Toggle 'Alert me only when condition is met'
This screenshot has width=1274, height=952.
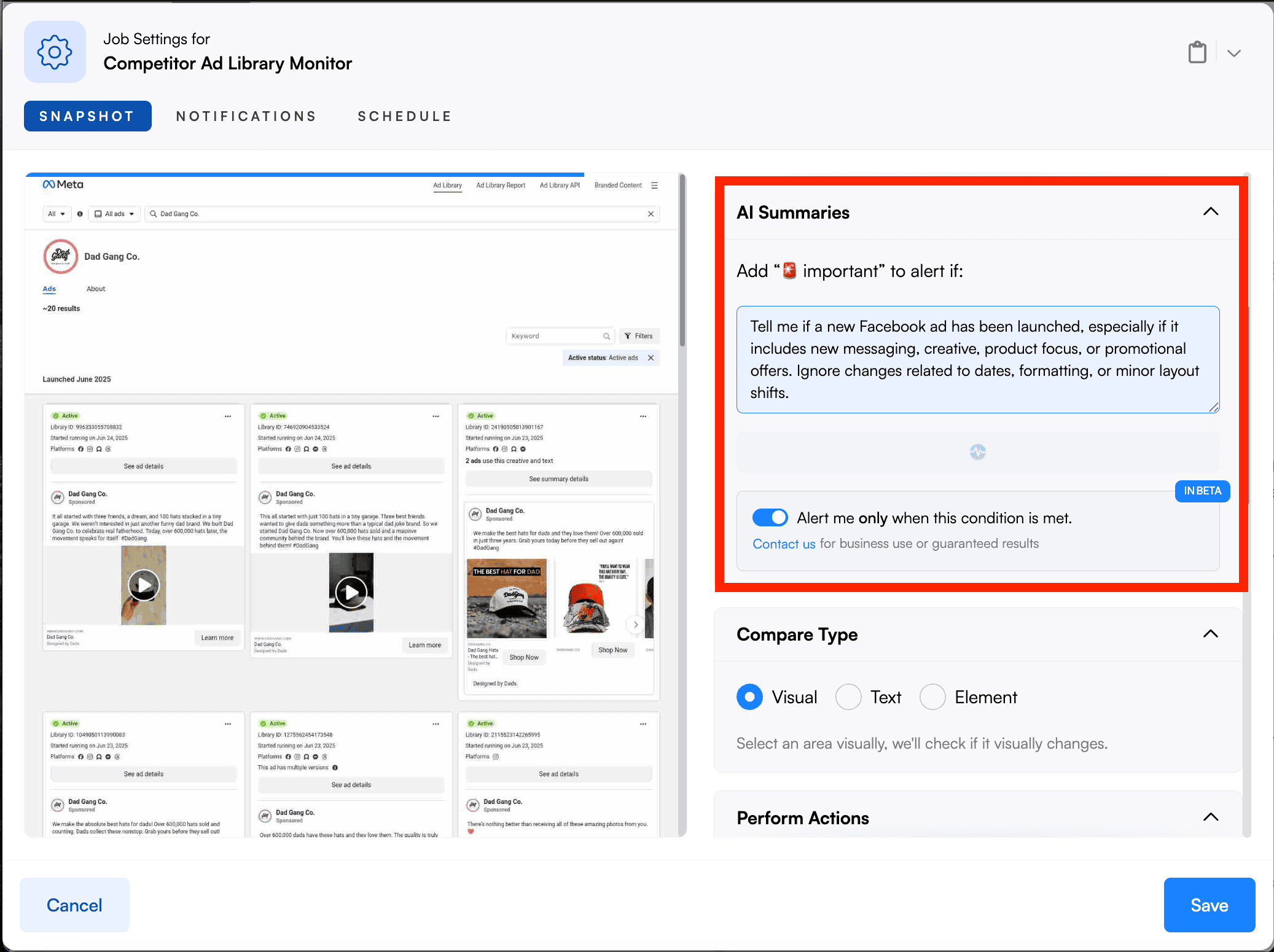(770, 518)
